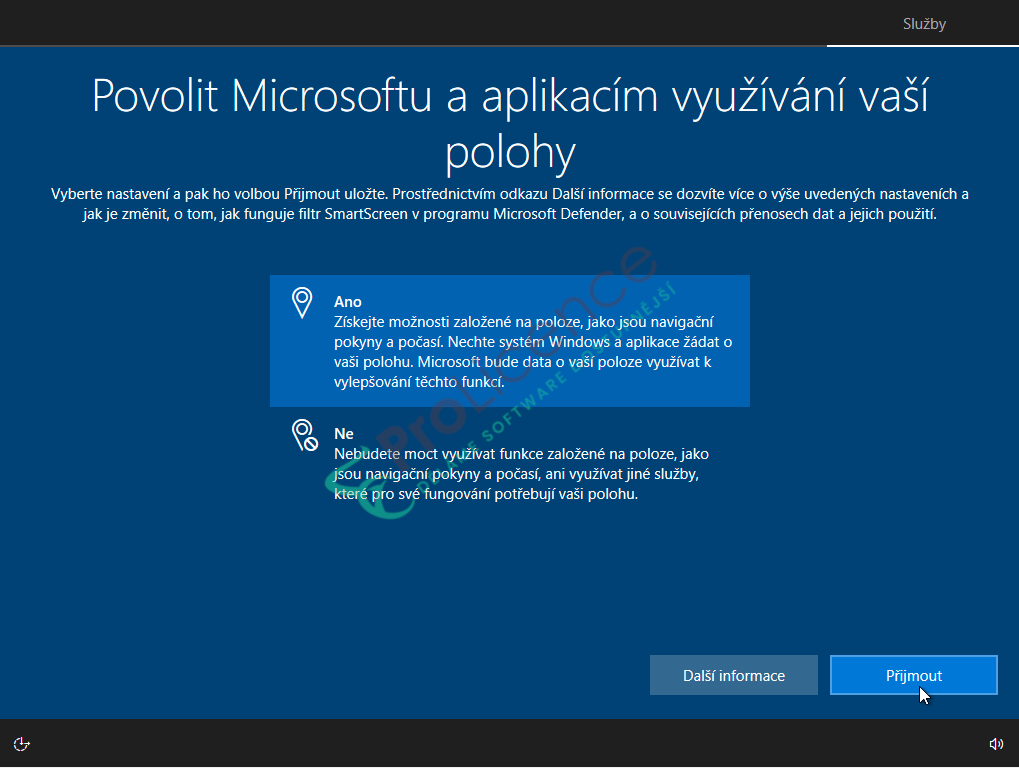Click the Přijmout button
Image resolution: width=1019 pixels, height=768 pixels.
(913, 675)
